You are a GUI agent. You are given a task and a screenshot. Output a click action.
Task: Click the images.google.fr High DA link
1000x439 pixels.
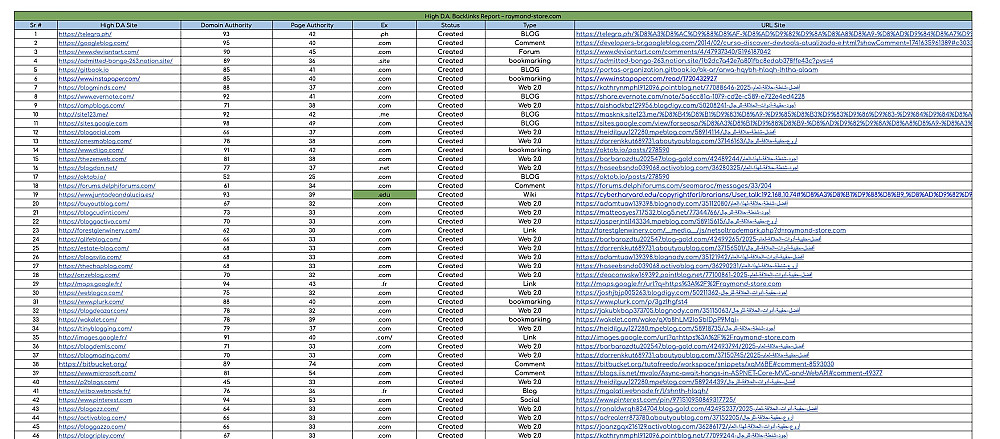tap(92, 338)
